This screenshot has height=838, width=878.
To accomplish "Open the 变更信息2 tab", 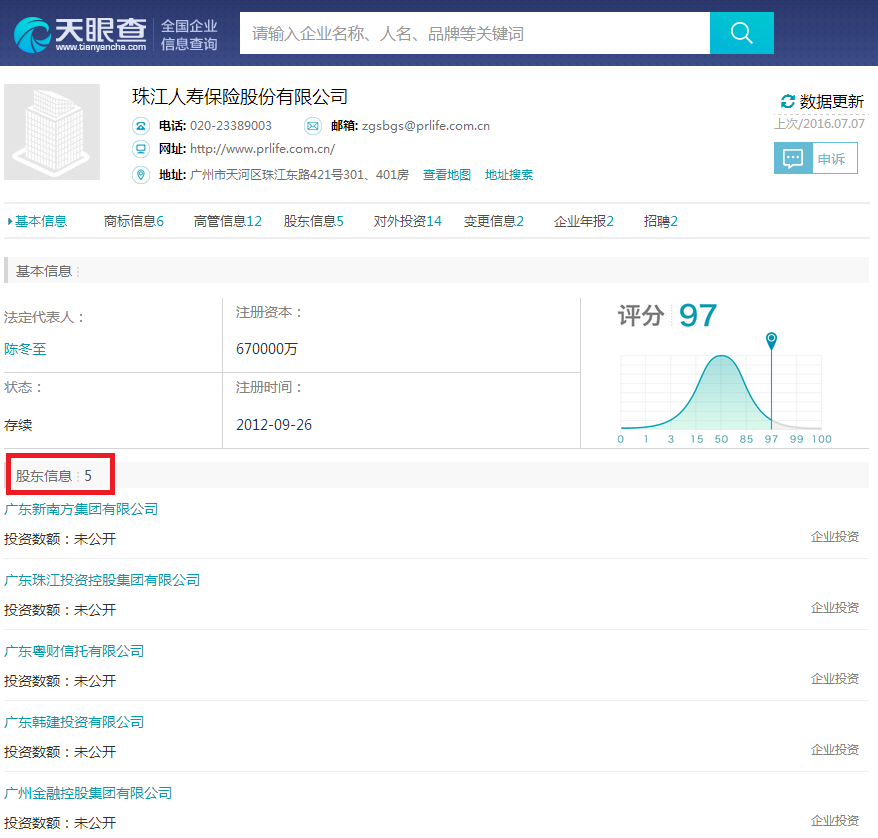I will pyautogui.click(x=493, y=221).
